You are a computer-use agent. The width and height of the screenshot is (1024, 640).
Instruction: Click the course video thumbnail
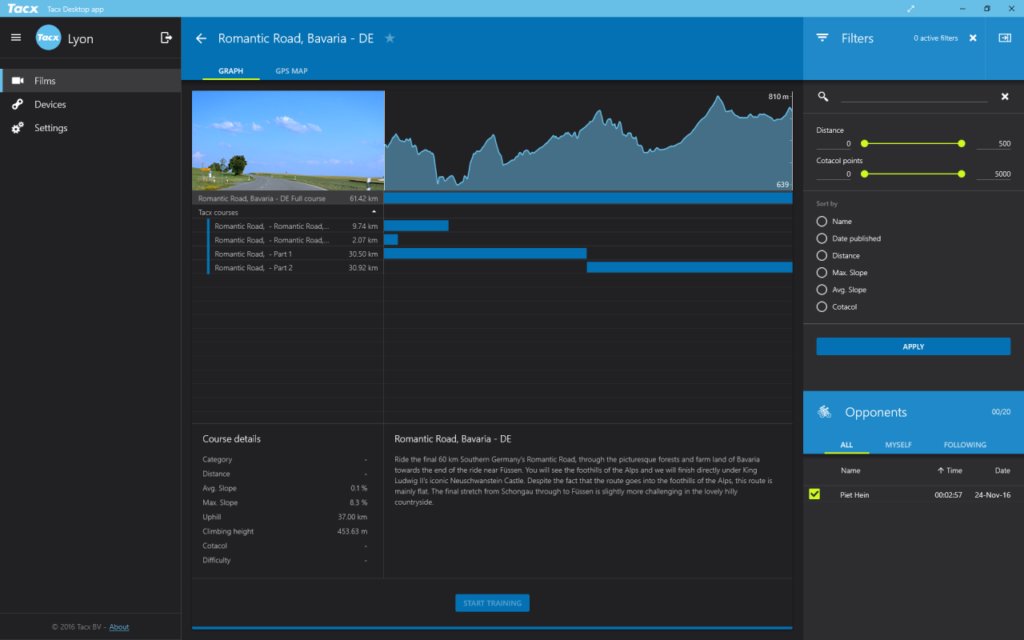click(x=288, y=140)
